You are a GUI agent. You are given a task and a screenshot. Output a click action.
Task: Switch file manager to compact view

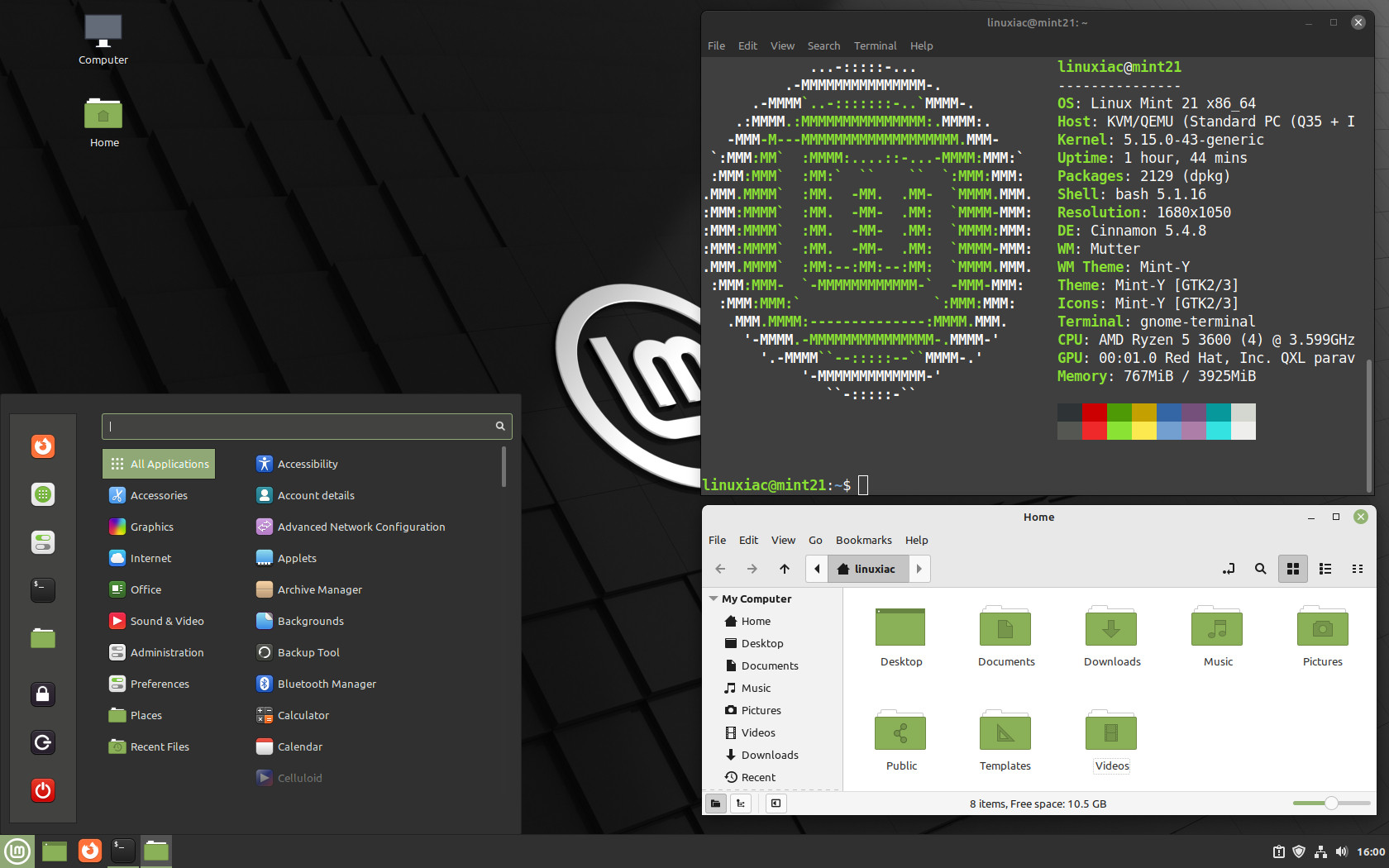pos(1358,569)
